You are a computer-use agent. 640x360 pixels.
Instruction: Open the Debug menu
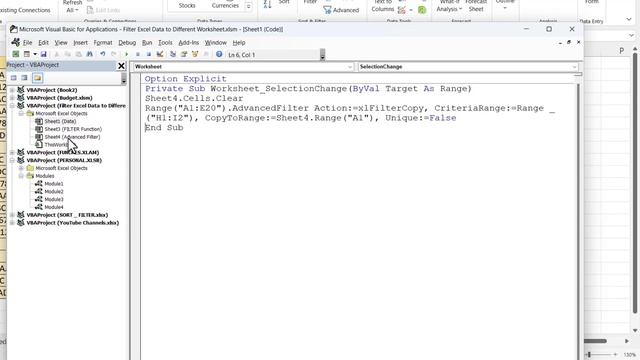pos(127,42)
